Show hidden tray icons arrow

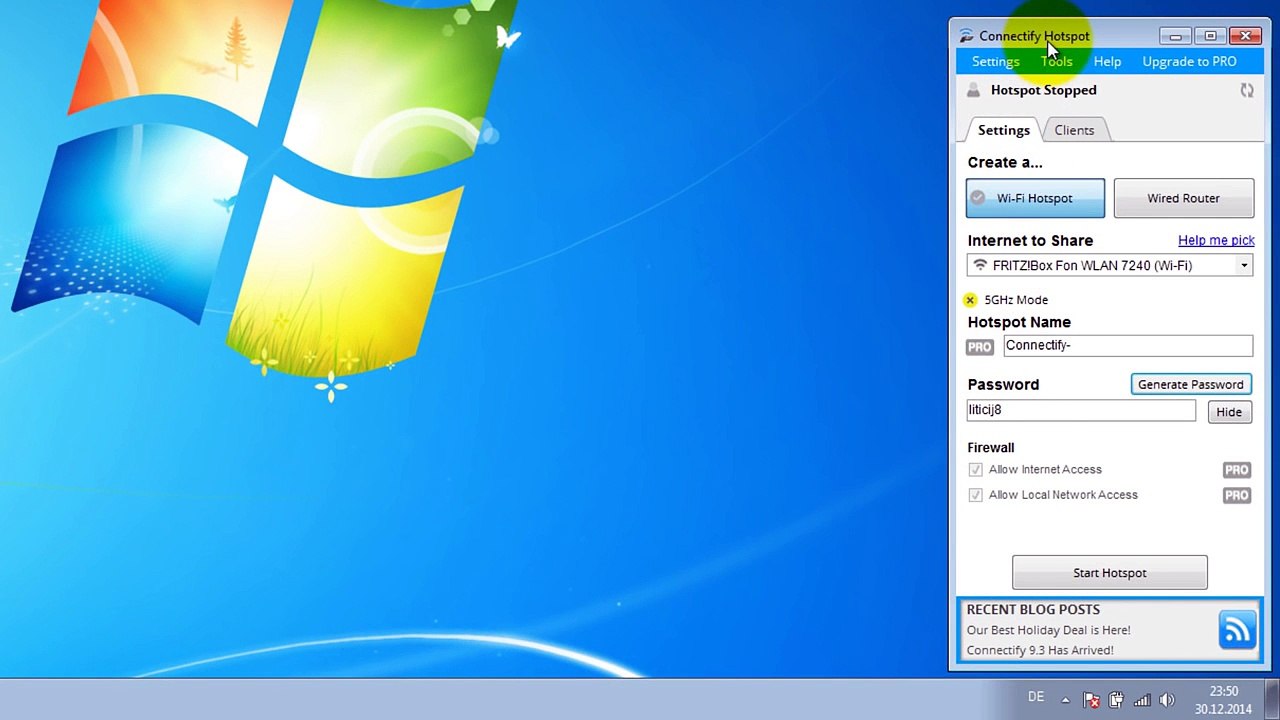point(1065,700)
